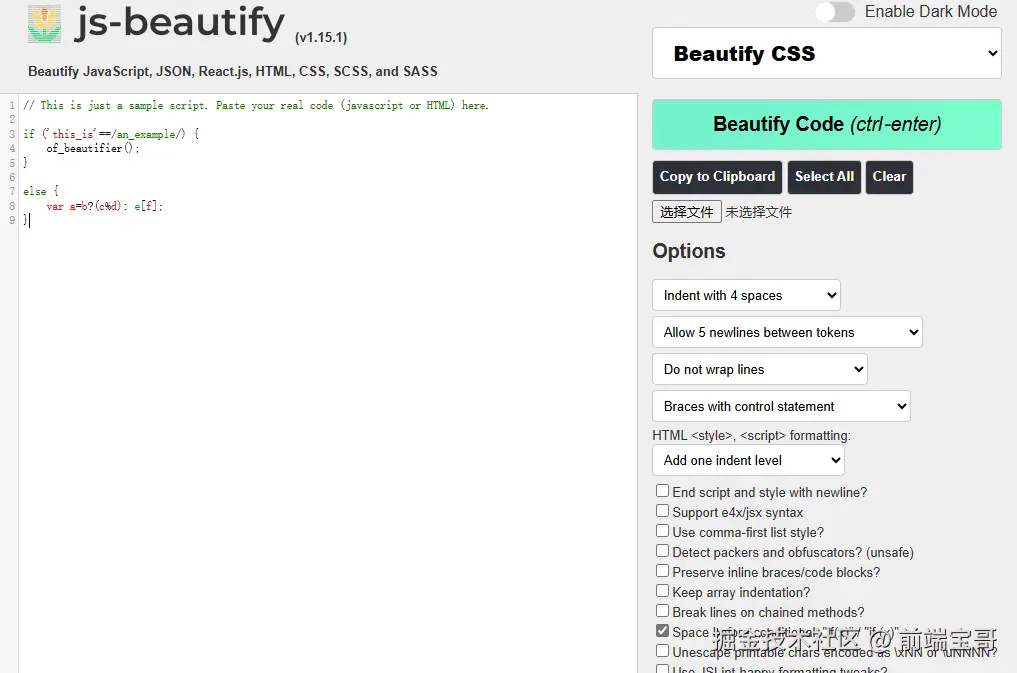1017x673 pixels.
Task: Enable Dark Mode toggle
Action: click(x=835, y=12)
